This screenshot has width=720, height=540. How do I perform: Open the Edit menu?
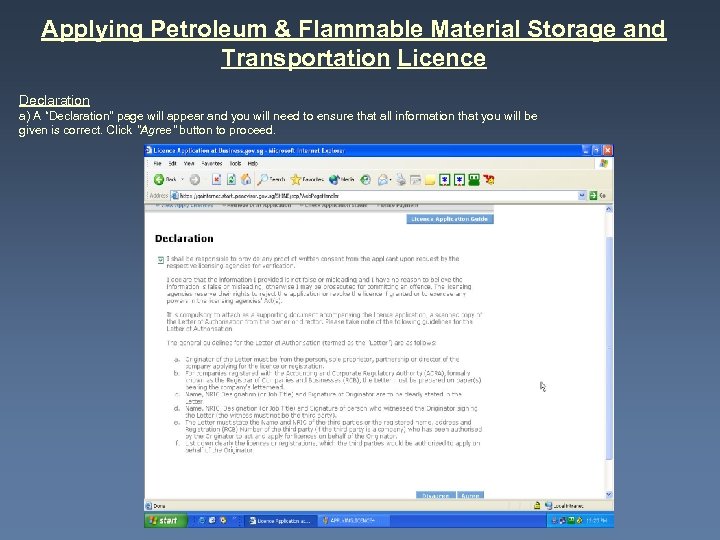[173, 163]
